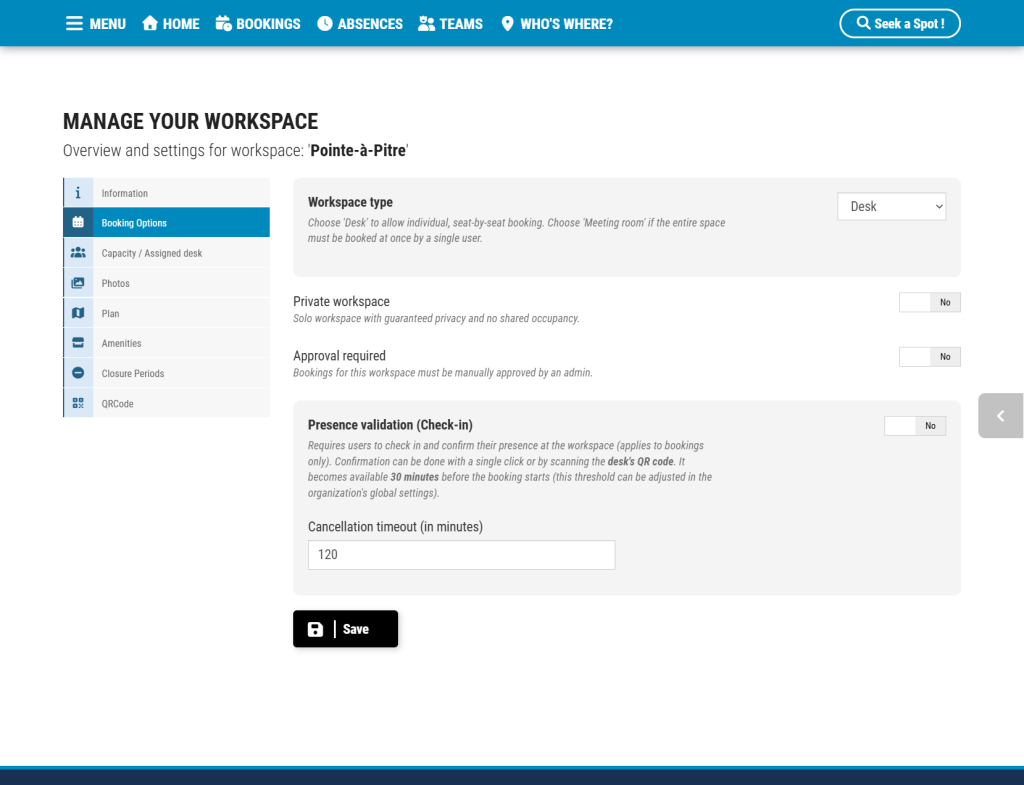The height and width of the screenshot is (785, 1024).
Task: Click the Seek a Spot ! label
Action: [x=909, y=24]
